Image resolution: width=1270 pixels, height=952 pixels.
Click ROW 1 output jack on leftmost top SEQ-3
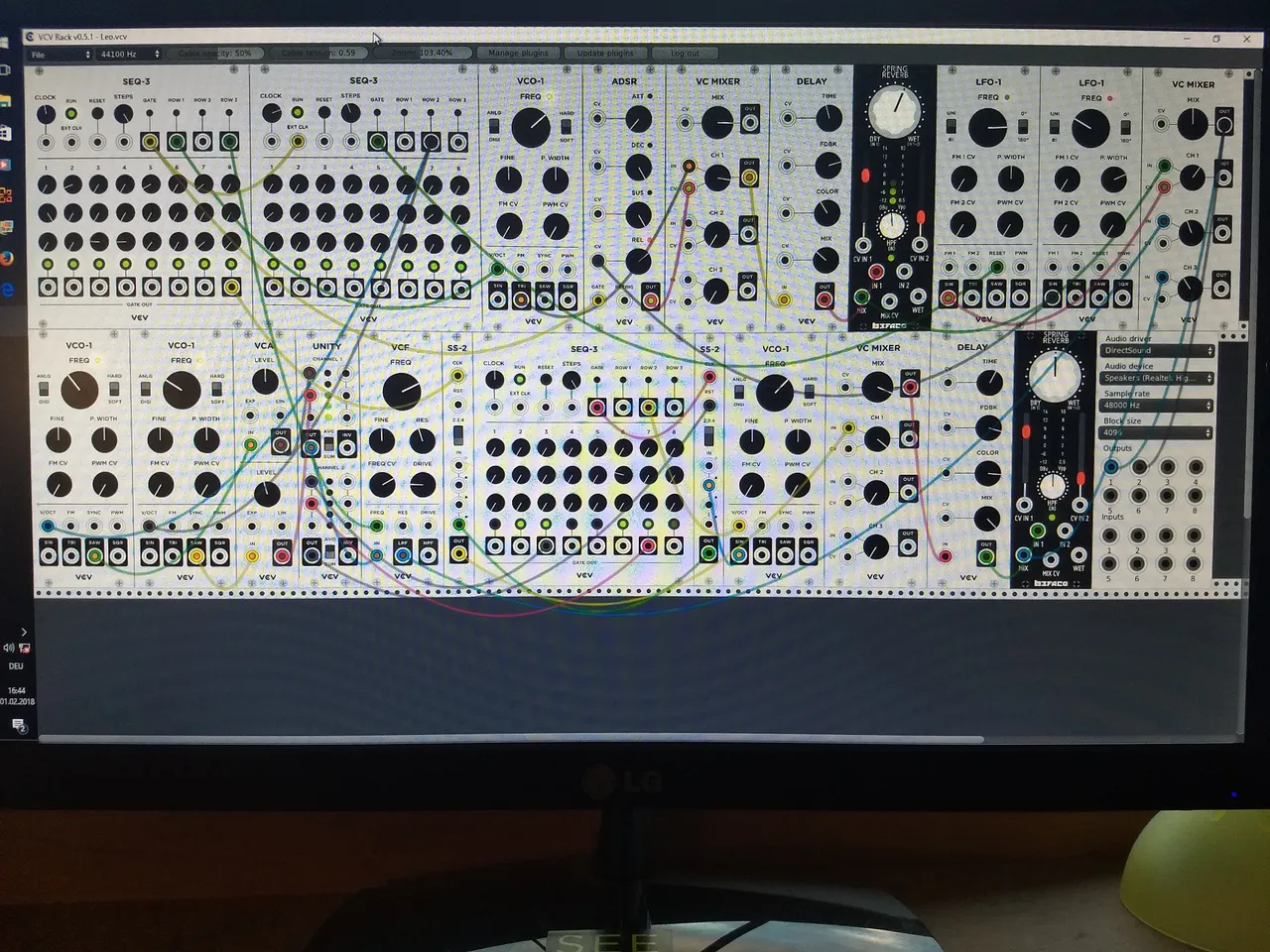(x=176, y=142)
